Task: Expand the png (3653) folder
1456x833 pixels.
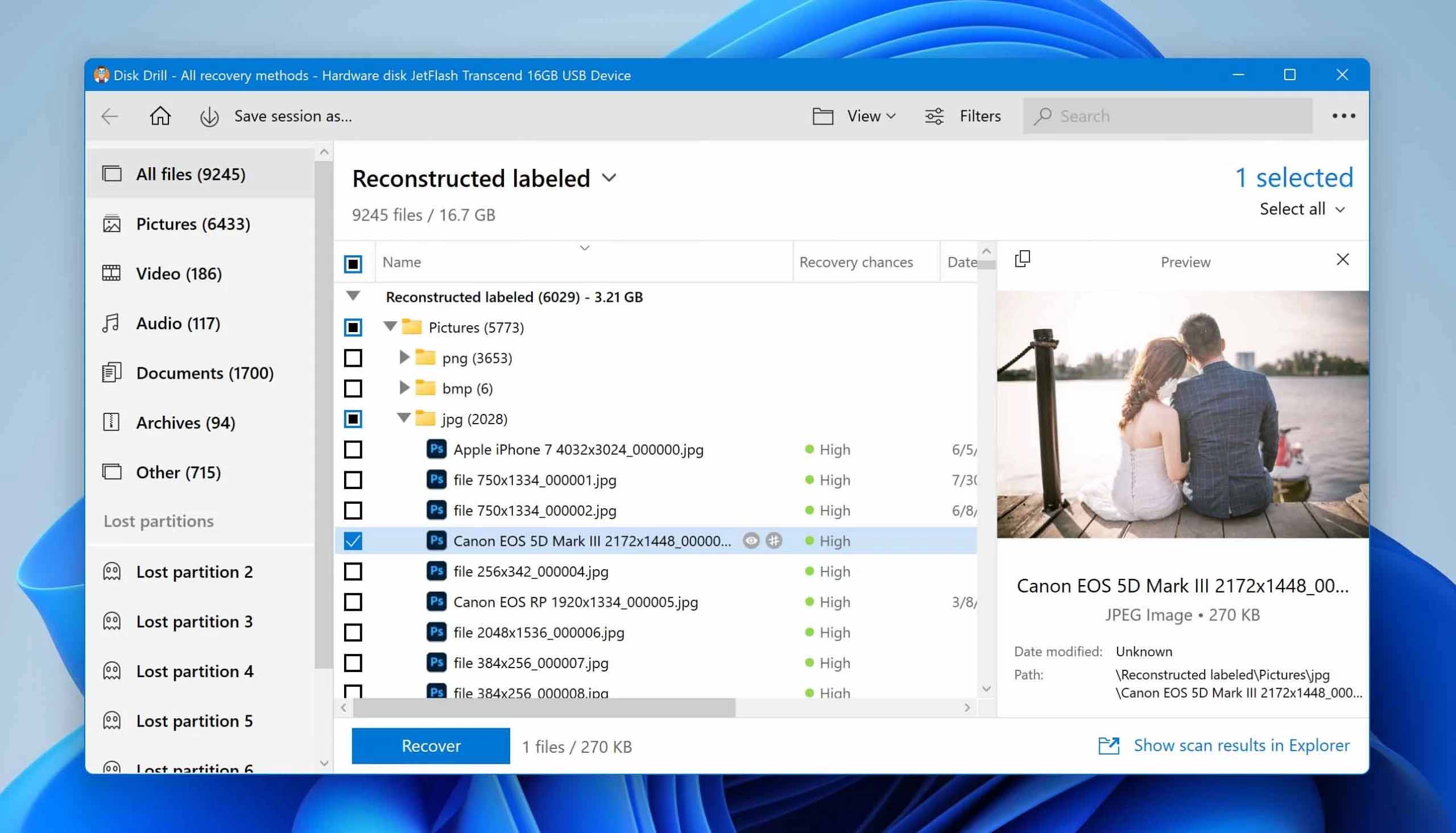Action: tap(404, 357)
